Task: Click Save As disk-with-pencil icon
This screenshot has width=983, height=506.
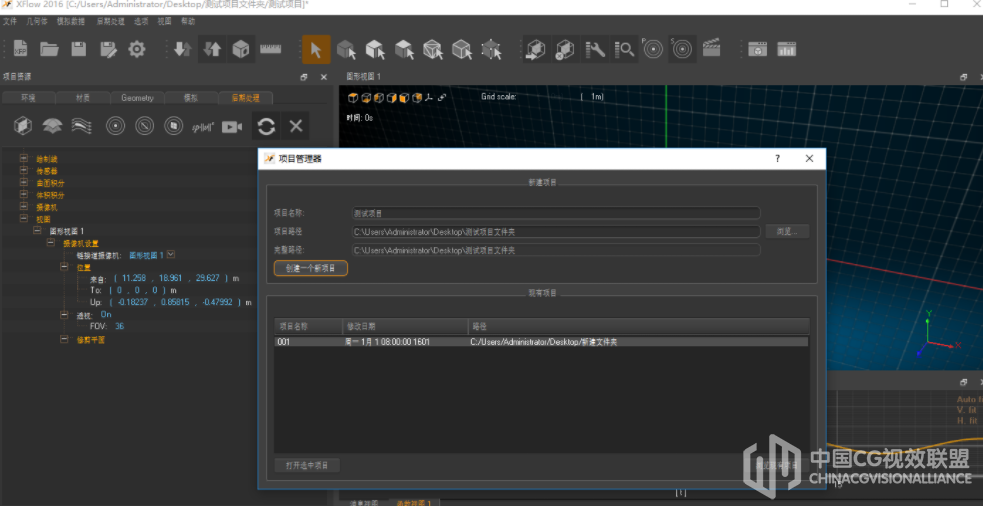Action: (x=108, y=50)
